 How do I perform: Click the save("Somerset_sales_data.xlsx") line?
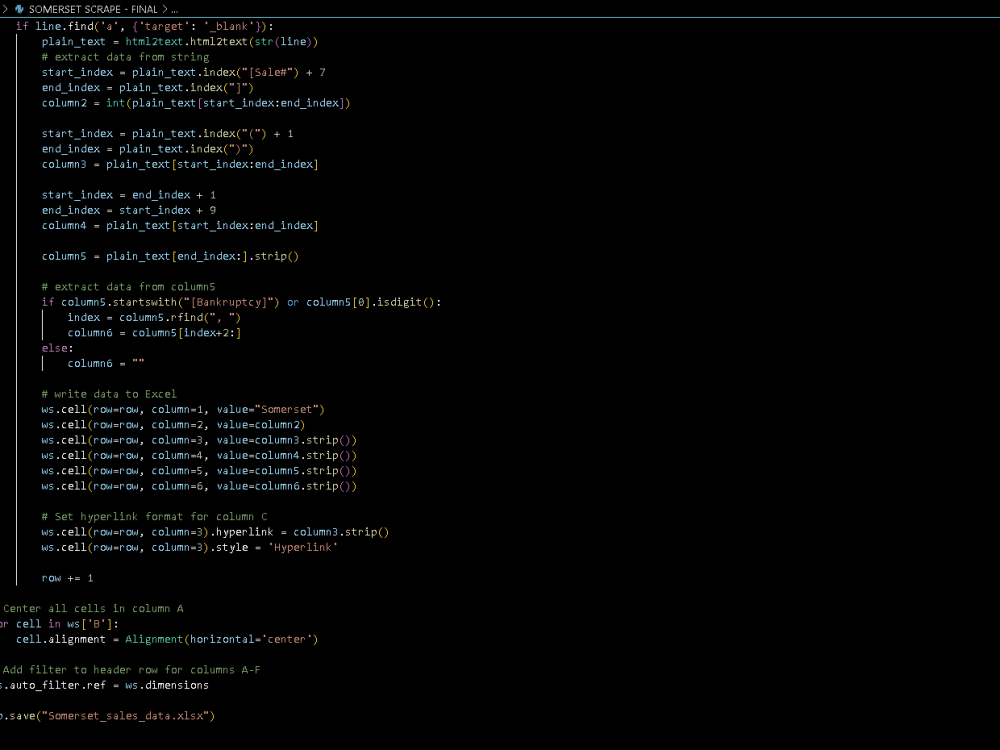tap(108, 715)
